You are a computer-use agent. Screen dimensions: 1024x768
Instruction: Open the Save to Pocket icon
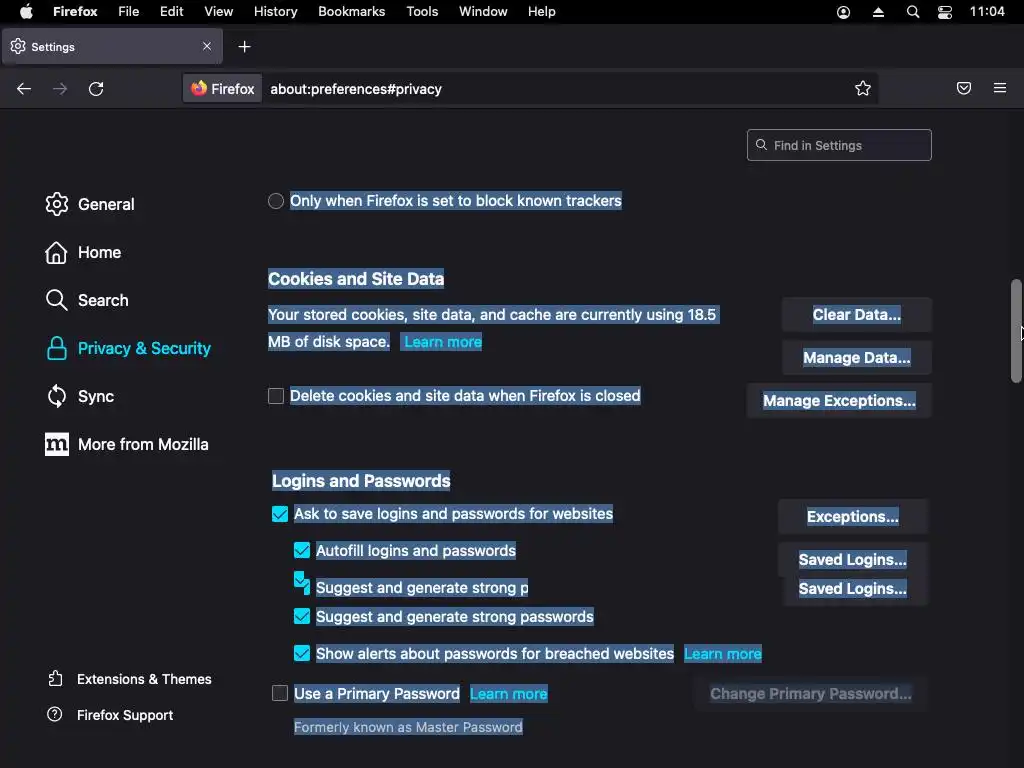click(x=964, y=89)
